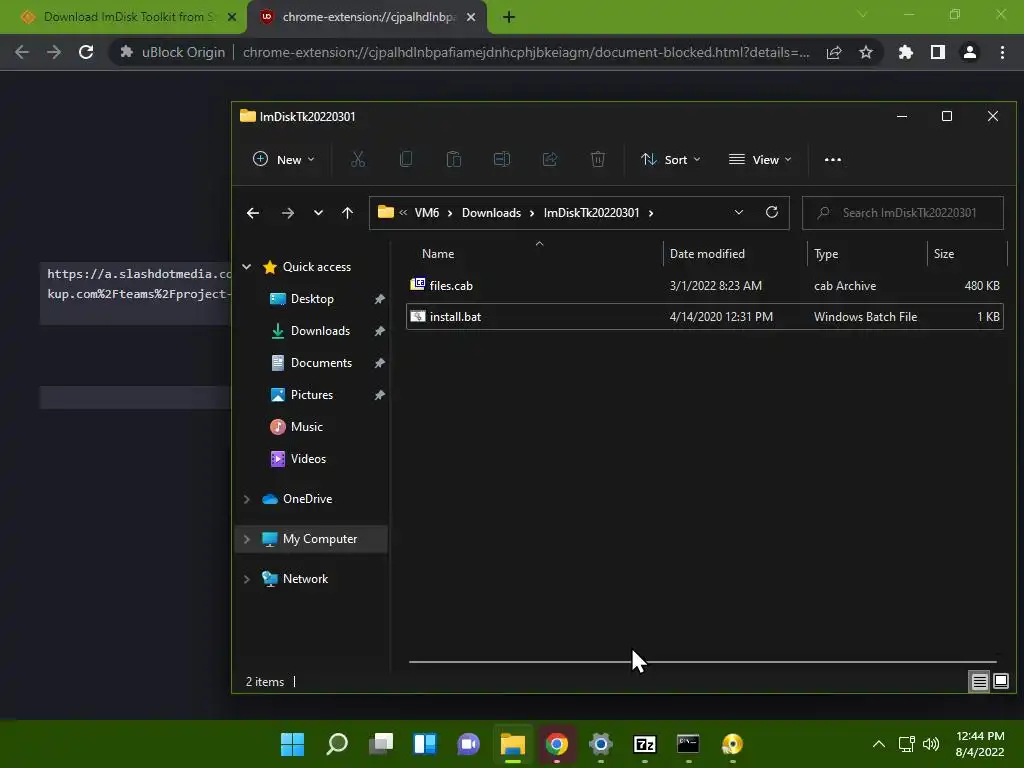
Task: Click the Paste clipboard icon in Explorer toolbar
Action: coord(454,159)
